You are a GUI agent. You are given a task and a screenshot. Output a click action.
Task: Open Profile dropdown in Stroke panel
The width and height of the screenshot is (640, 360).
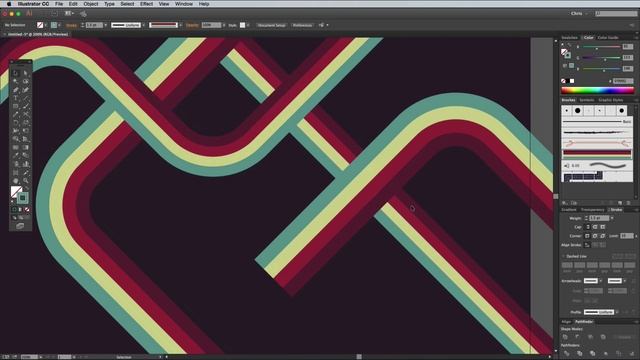pyautogui.click(x=617, y=312)
